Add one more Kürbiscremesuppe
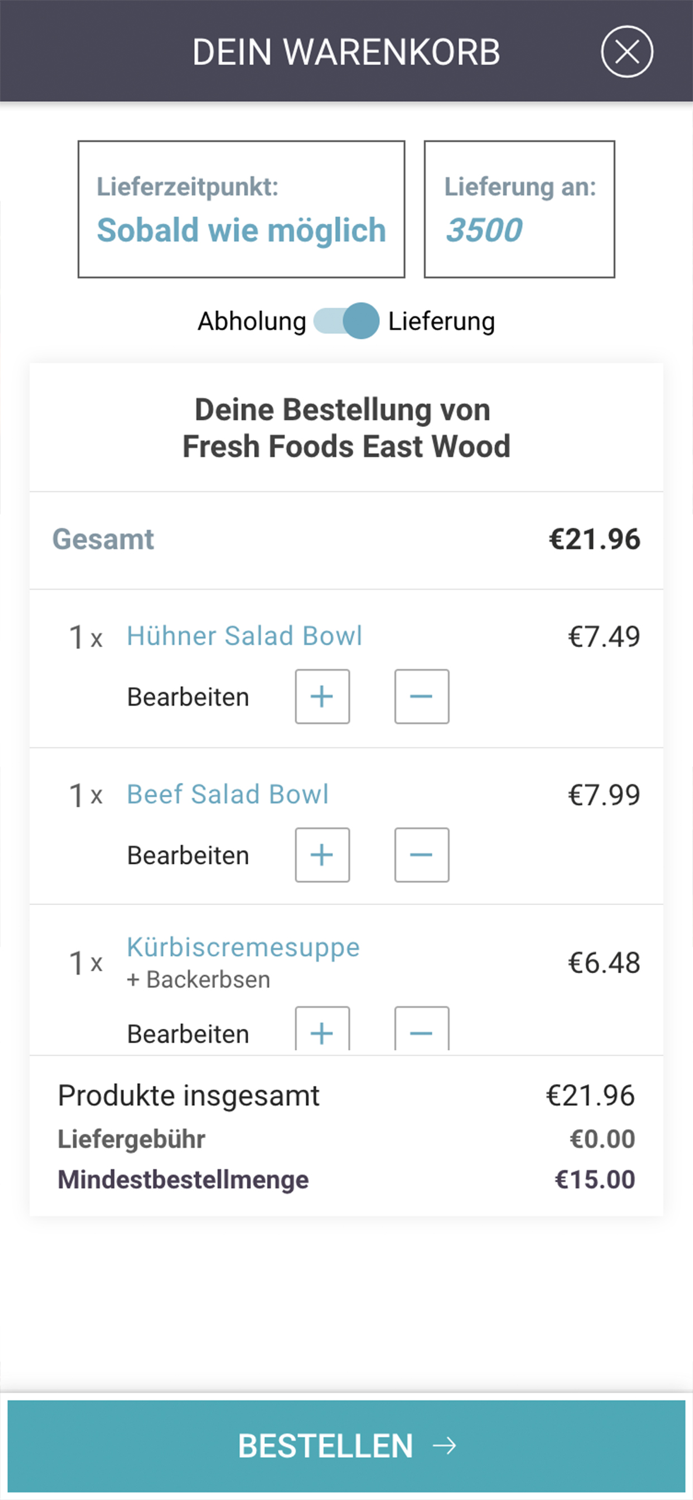The height and width of the screenshot is (1500, 693). coord(321,1030)
